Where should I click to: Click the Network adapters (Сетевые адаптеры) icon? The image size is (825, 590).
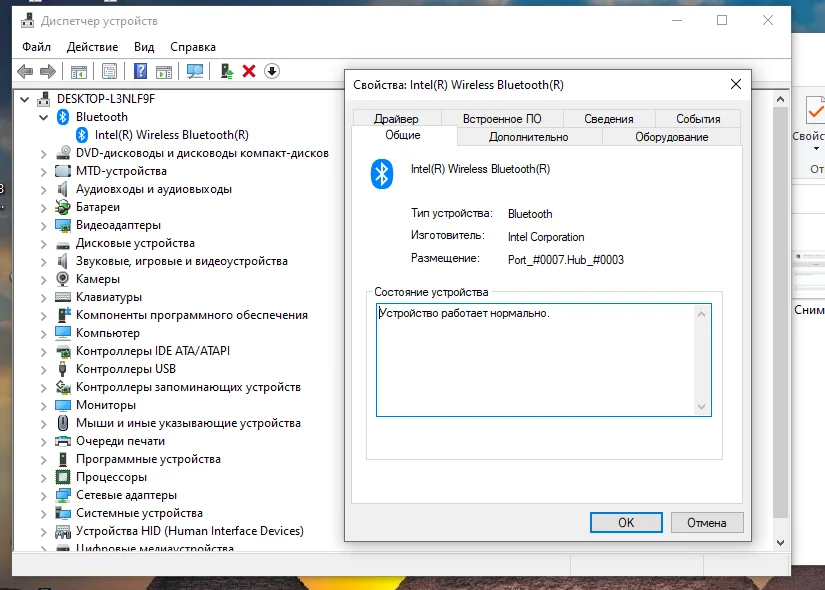coord(63,495)
